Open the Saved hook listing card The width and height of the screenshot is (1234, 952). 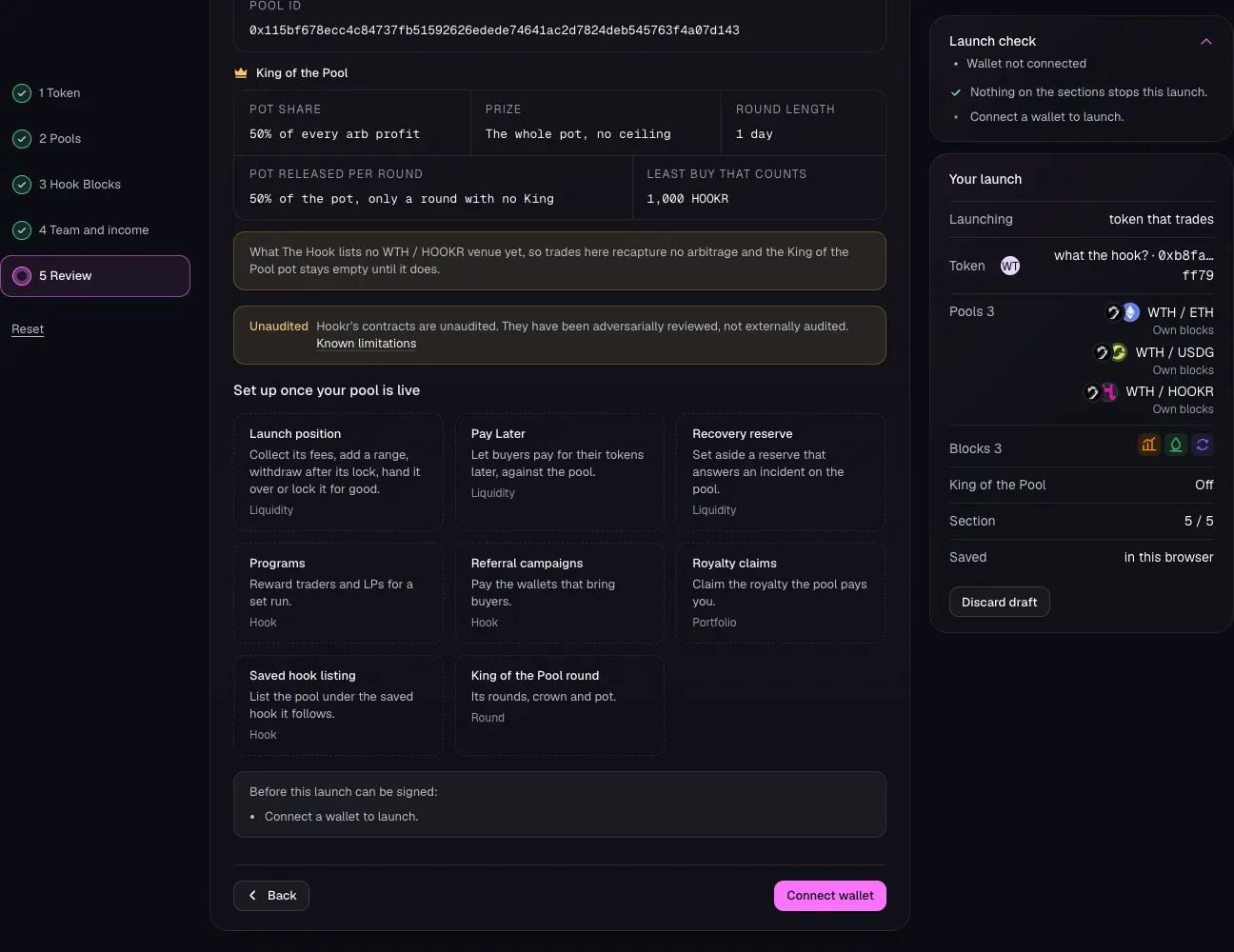[338, 705]
